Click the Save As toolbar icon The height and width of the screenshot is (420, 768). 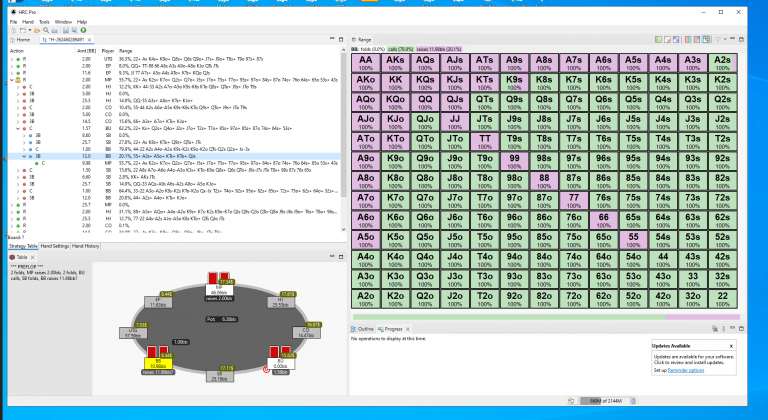(x=74, y=30)
